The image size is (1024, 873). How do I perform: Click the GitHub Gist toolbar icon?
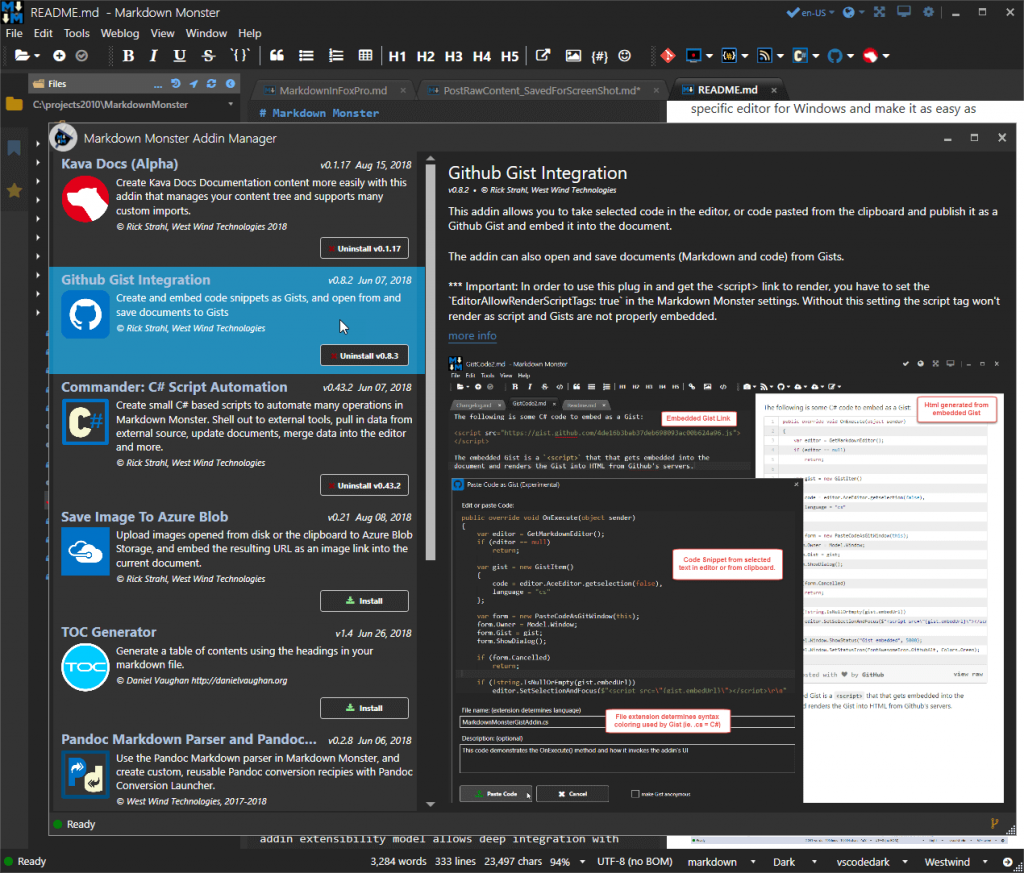coord(835,56)
